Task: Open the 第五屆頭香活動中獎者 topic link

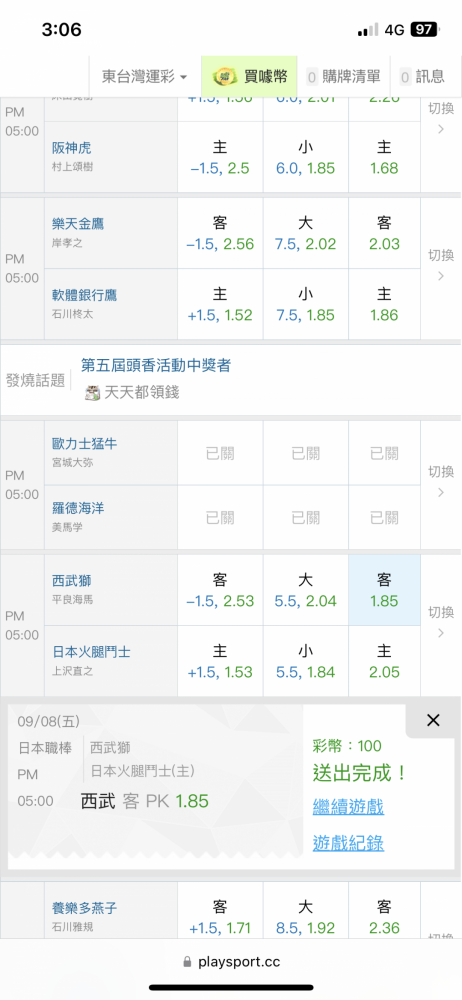Action: (x=156, y=365)
